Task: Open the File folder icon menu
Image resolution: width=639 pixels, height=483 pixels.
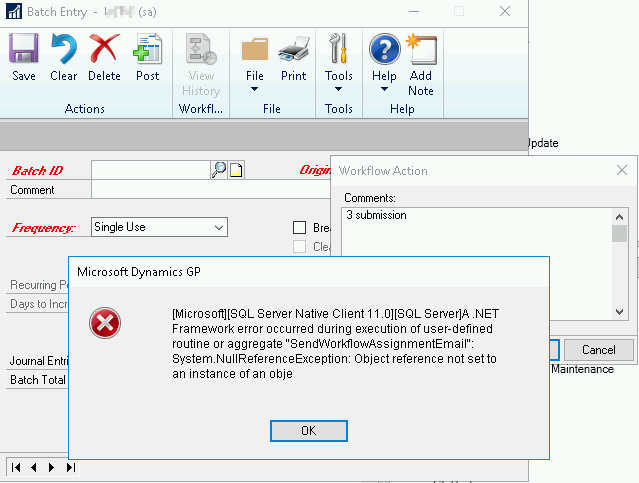Action: click(255, 49)
